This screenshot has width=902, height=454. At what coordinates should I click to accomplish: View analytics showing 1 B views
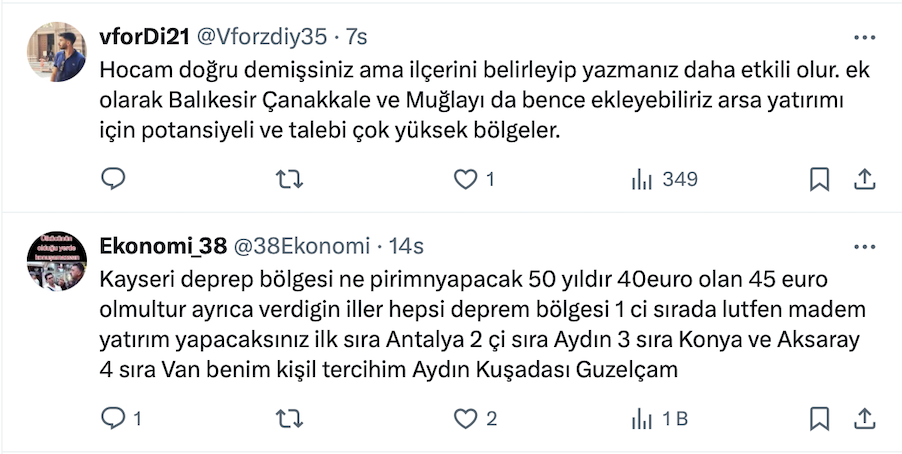coord(659,418)
